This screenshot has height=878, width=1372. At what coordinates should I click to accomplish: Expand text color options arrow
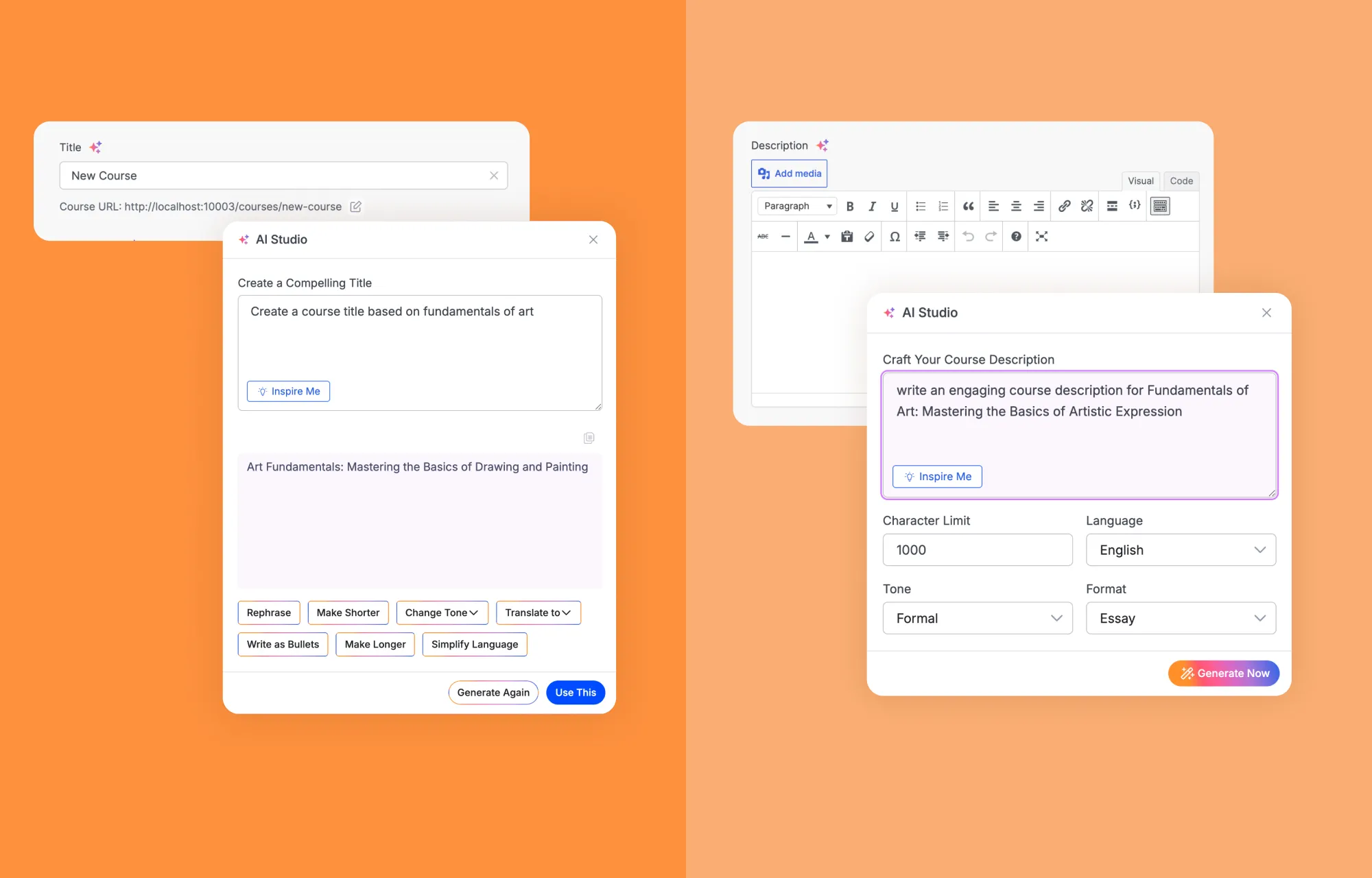[x=827, y=237]
